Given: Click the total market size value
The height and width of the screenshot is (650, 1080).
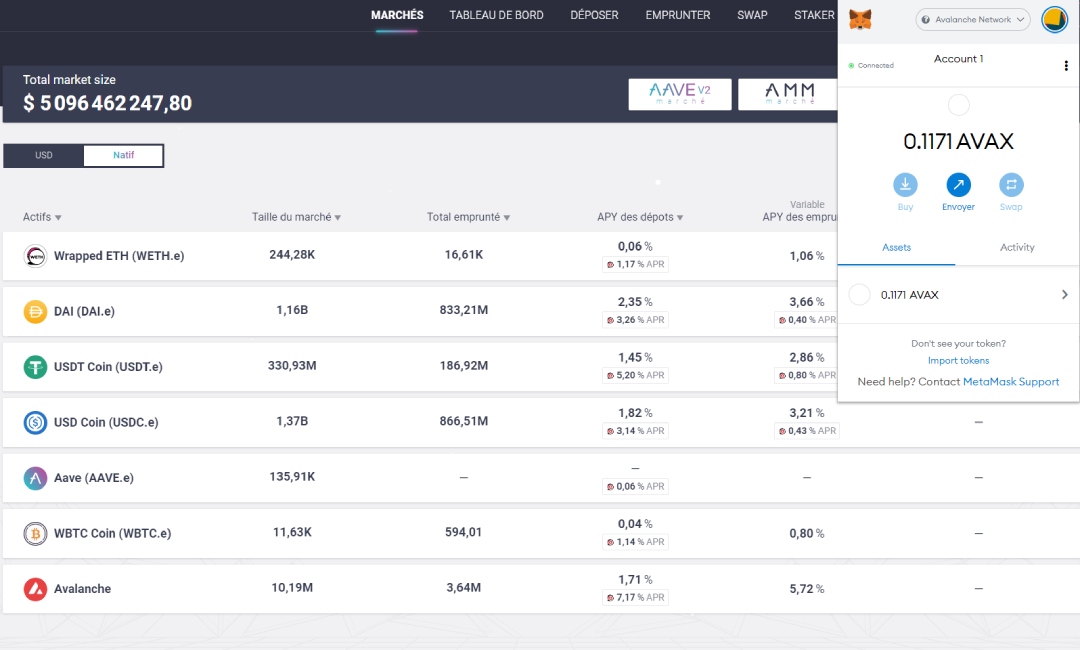Looking at the screenshot, I should pyautogui.click(x=107, y=103).
